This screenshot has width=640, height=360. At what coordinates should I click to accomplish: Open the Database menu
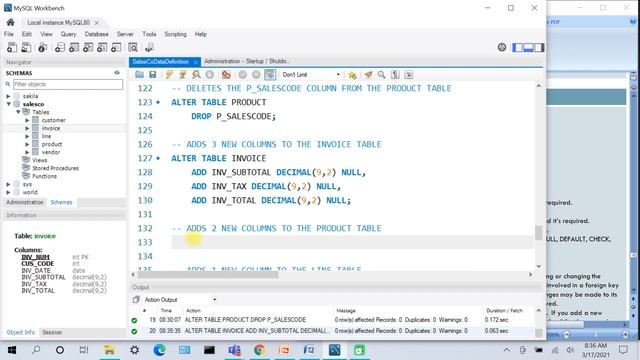(97, 34)
